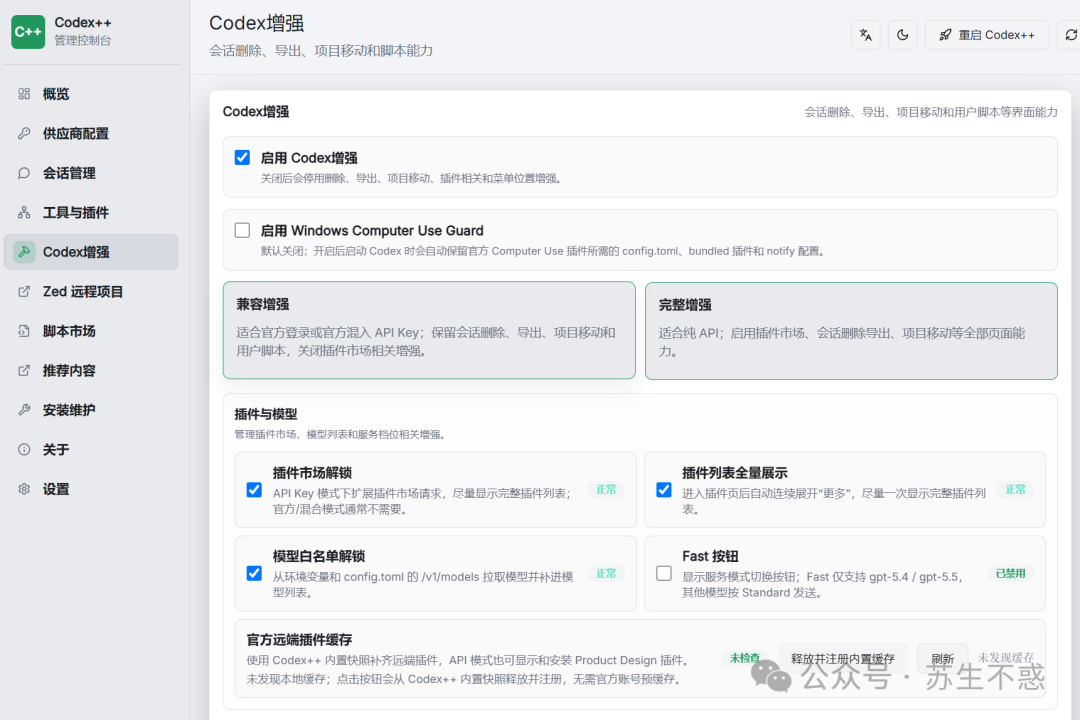Click the network icon beside 工具与插件
The height and width of the screenshot is (720, 1080).
(24, 212)
